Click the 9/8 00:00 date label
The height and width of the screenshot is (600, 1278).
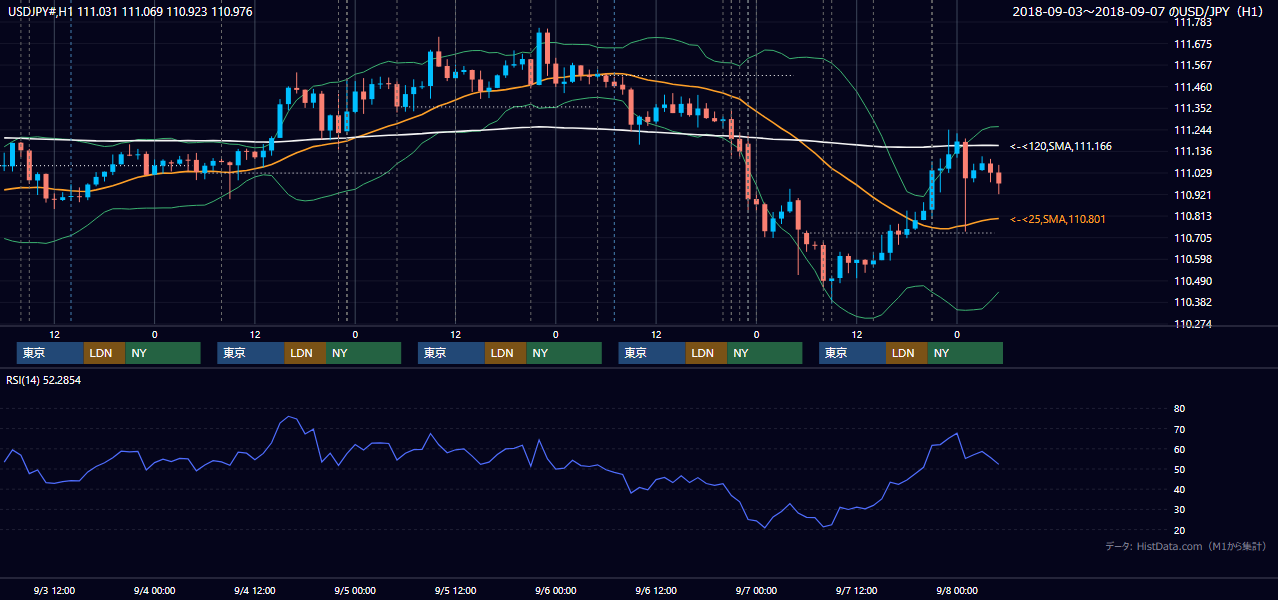957,590
